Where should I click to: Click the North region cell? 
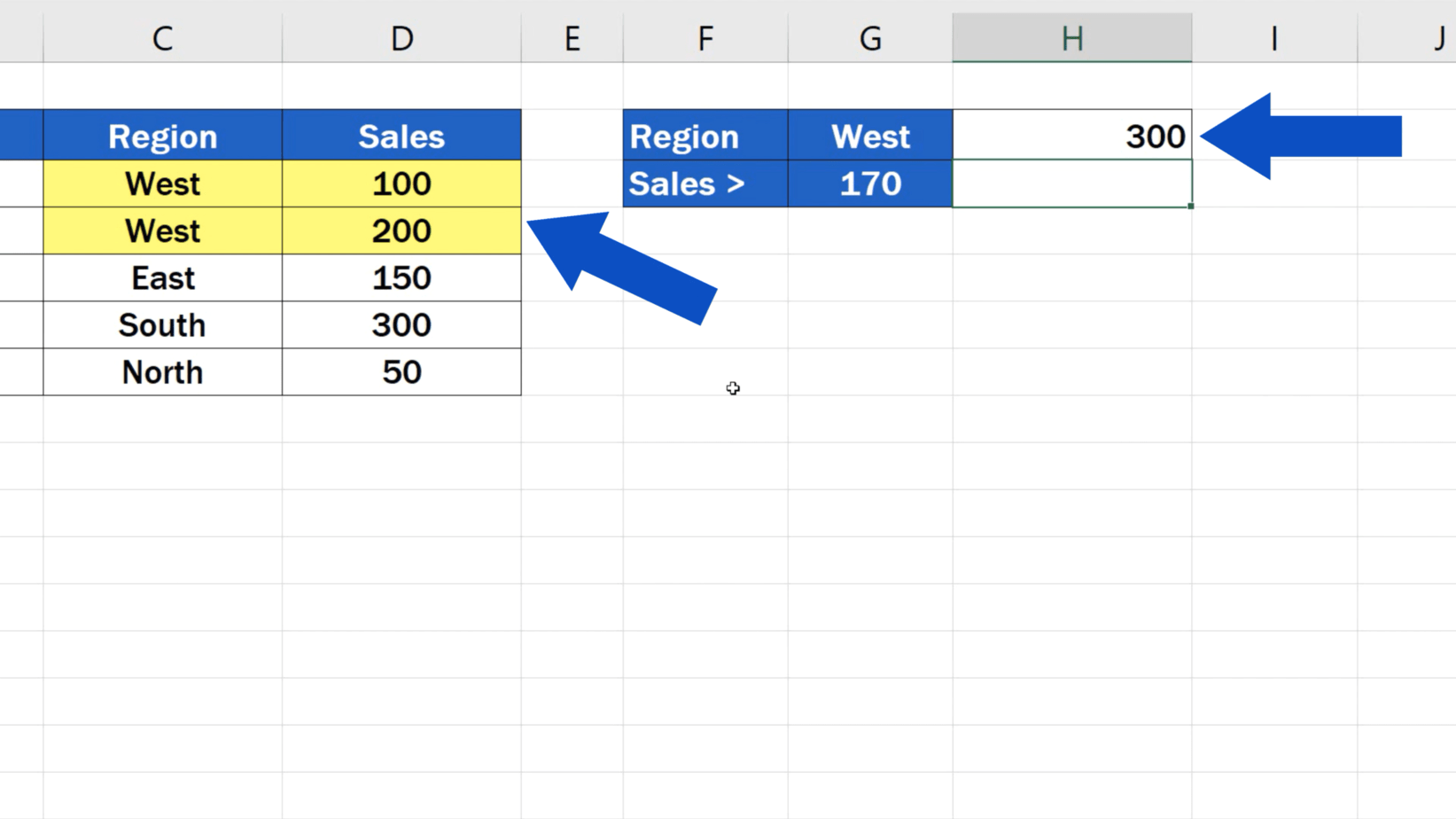point(162,372)
